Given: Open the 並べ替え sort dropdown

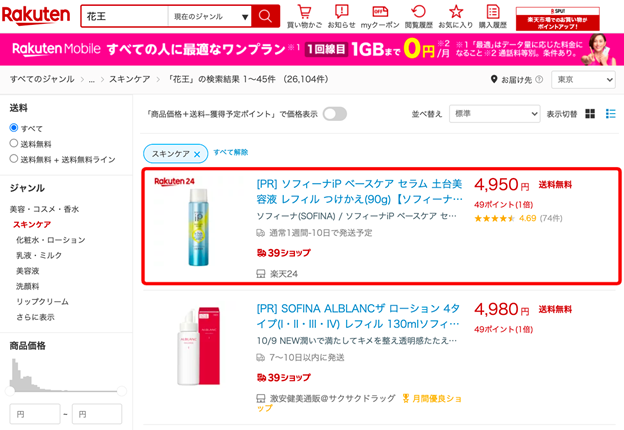Looking at the screenshot, I should [494, 114].
